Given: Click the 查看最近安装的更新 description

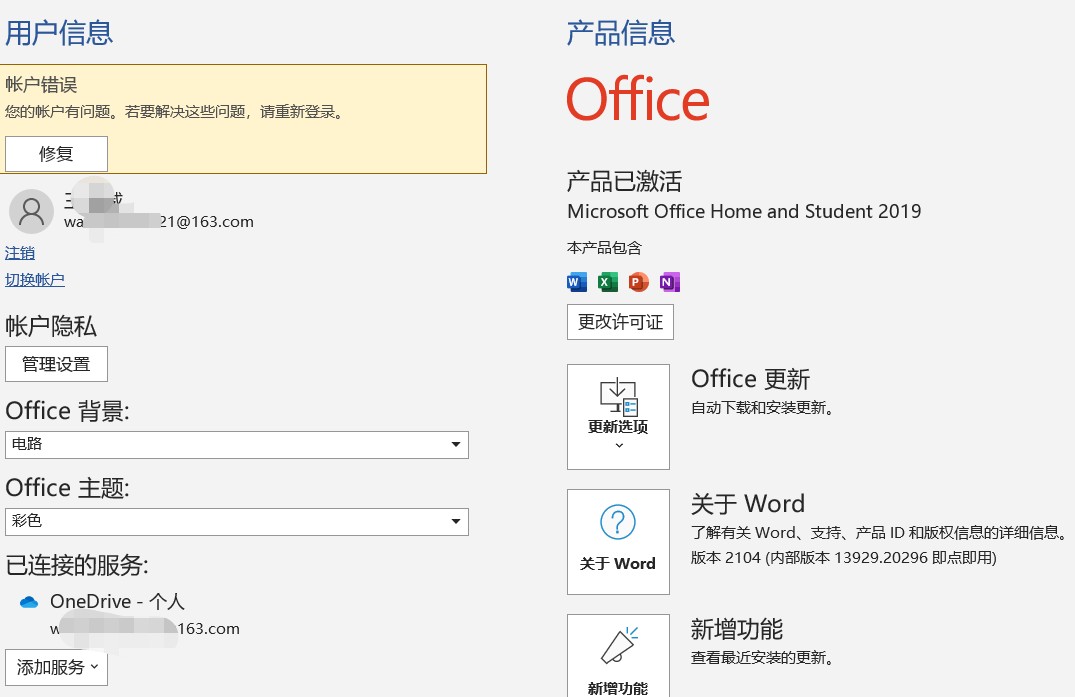Looking at the screenshot, I should coord(762,658).
